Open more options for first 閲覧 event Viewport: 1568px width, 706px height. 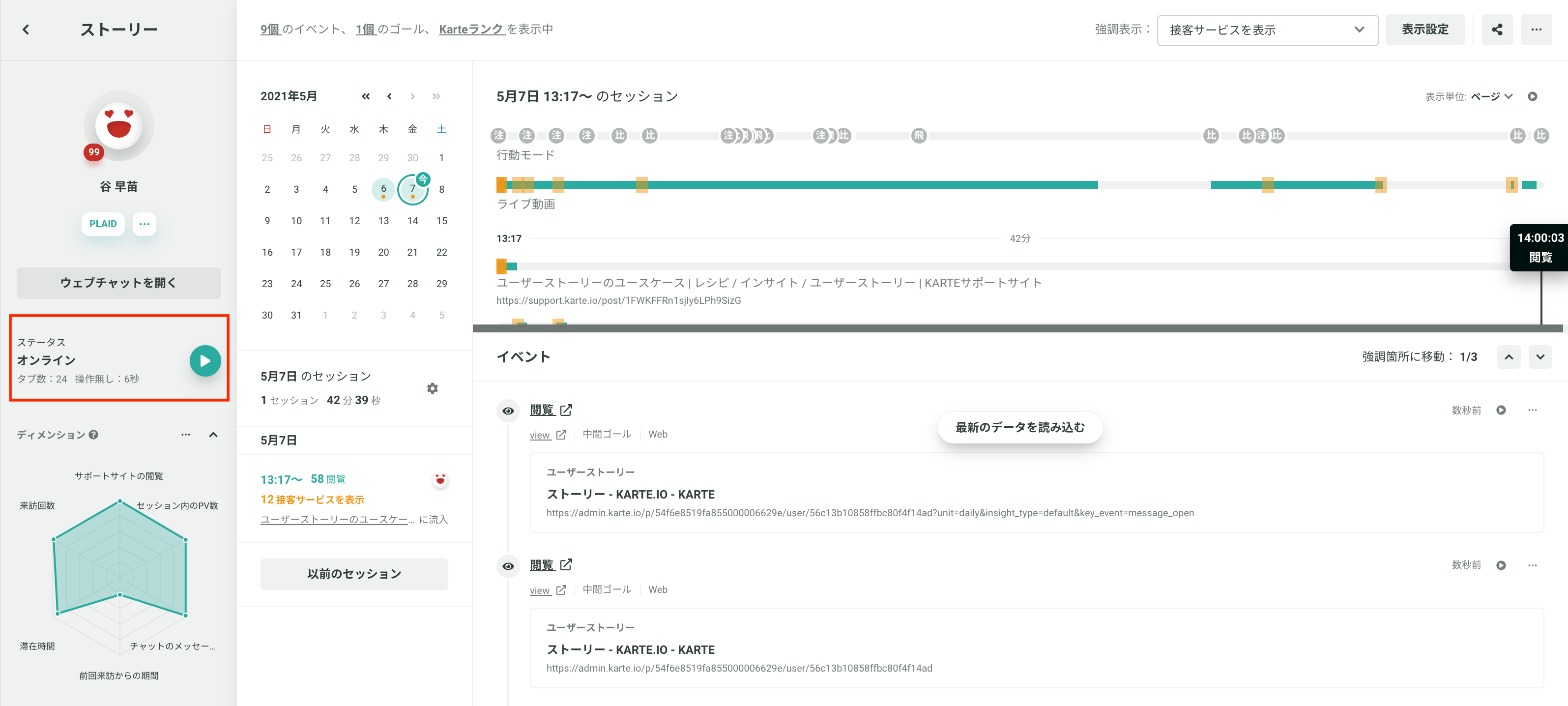(1533, 410)
